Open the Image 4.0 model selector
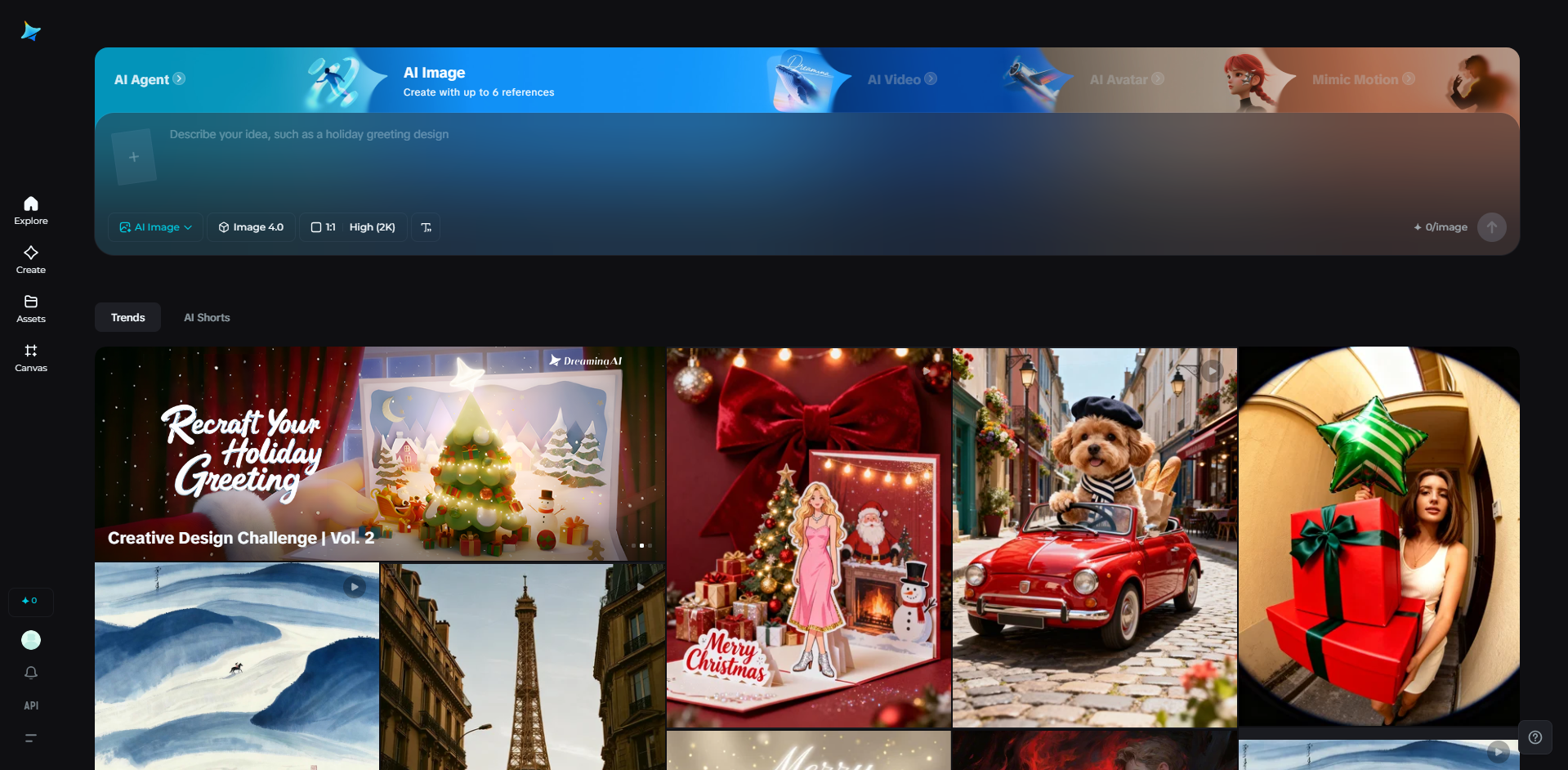This screenshot has width=1568, height=770. (250, 227)
